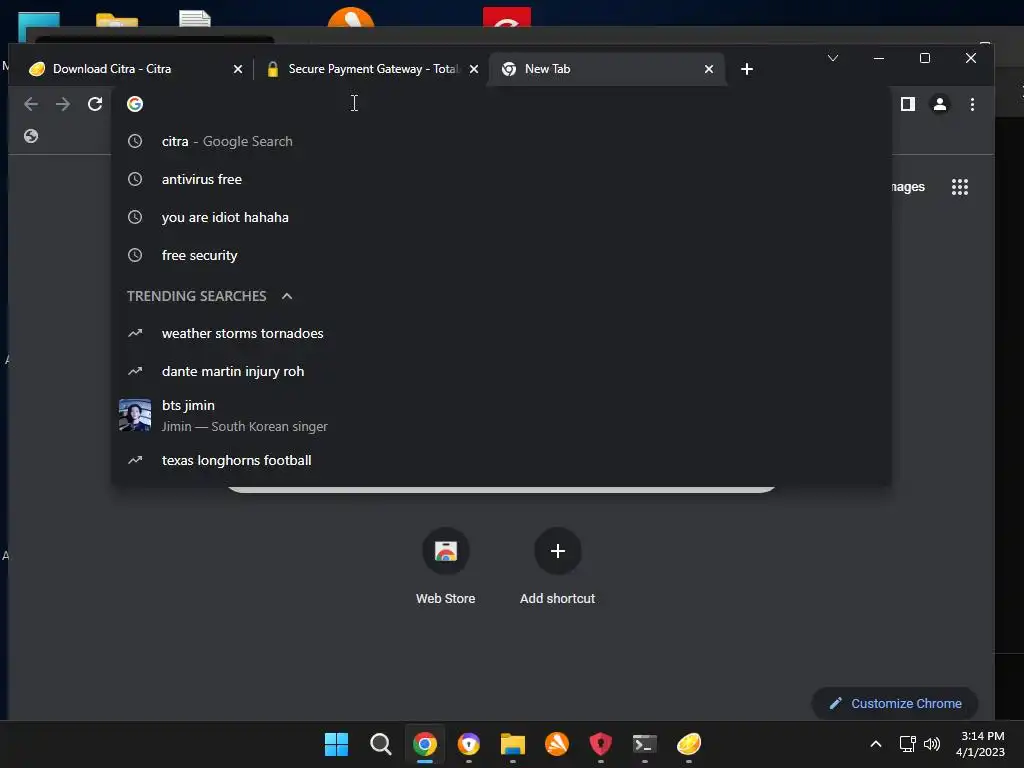Select 'texas longhorns football' trending search

pos(501,460)
